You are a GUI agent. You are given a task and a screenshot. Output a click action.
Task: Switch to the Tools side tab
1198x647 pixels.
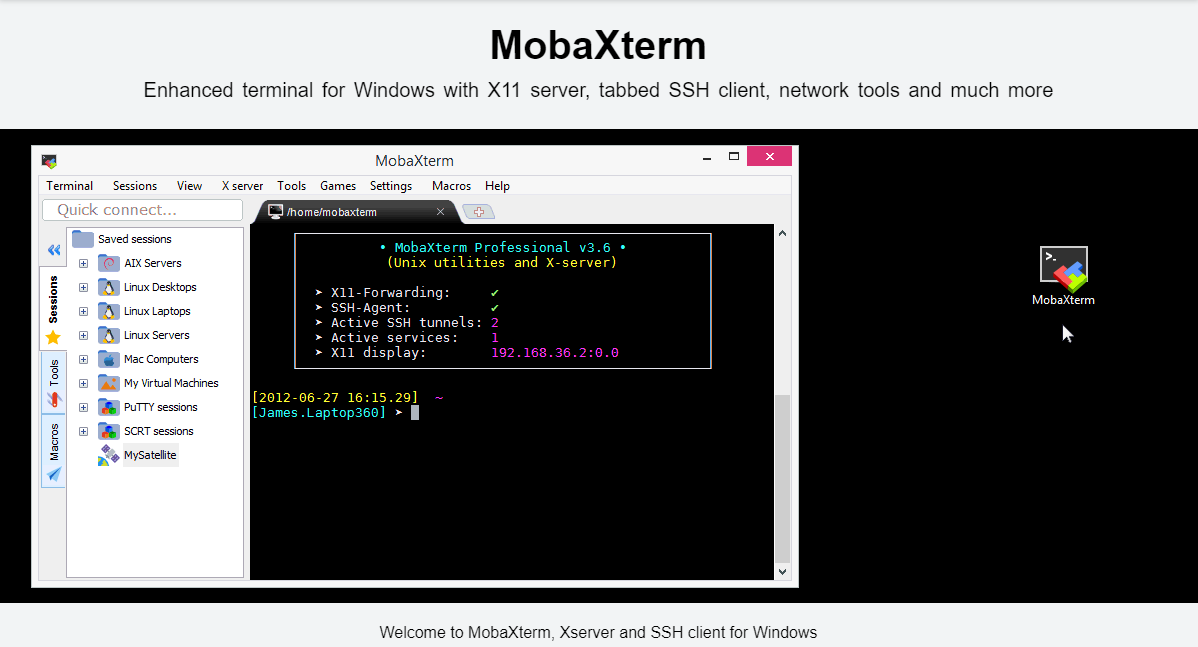pos(53,382)
